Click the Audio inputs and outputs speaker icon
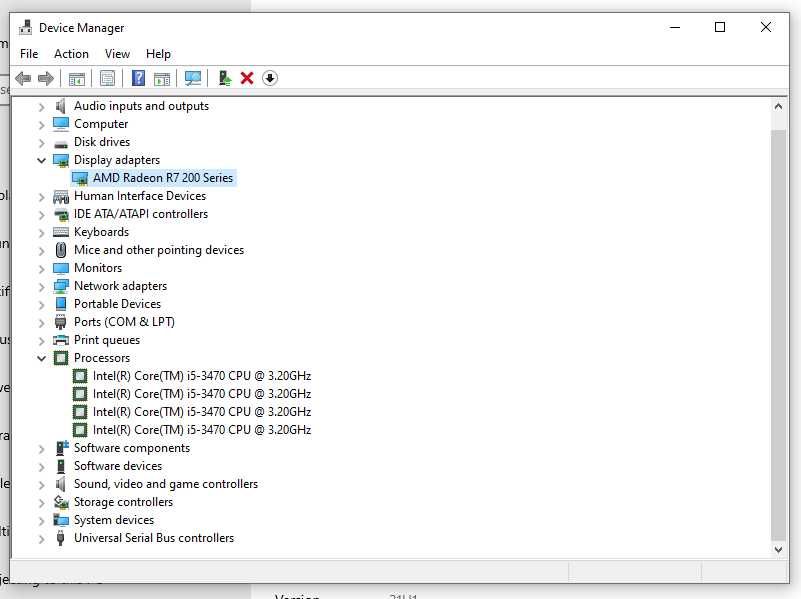The width and height of the screenshot is (801, 599). (60, 106)
